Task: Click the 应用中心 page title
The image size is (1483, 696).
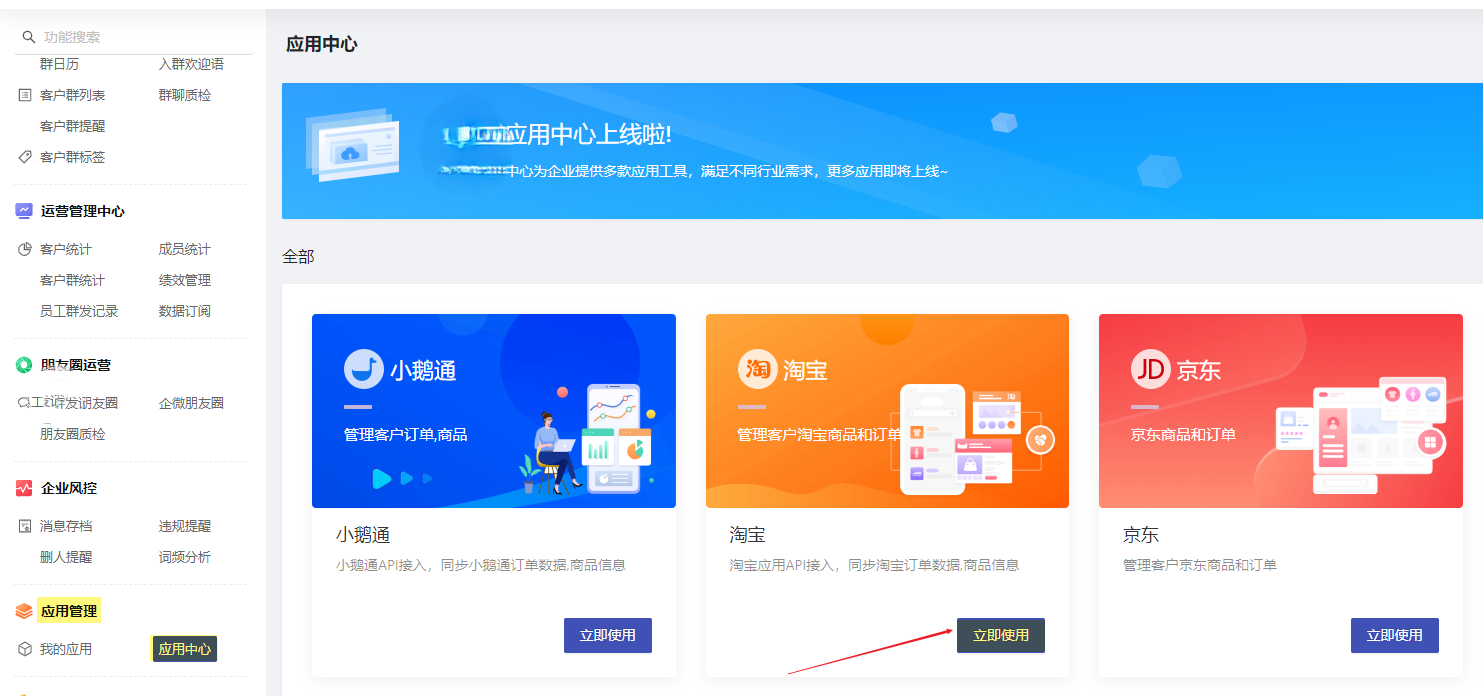Action: 322,44
